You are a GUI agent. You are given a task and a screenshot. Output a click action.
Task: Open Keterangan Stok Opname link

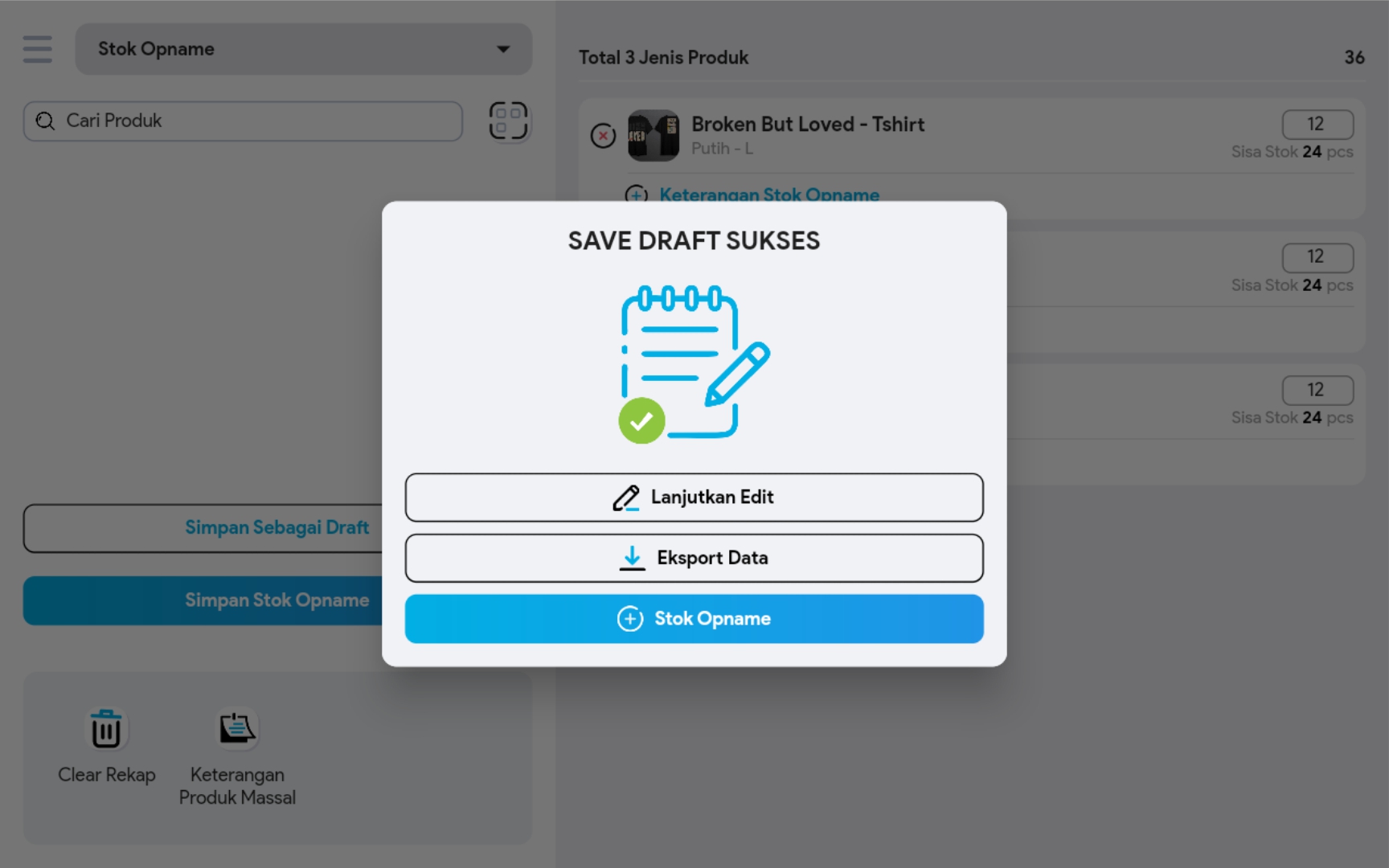point(768,194)
